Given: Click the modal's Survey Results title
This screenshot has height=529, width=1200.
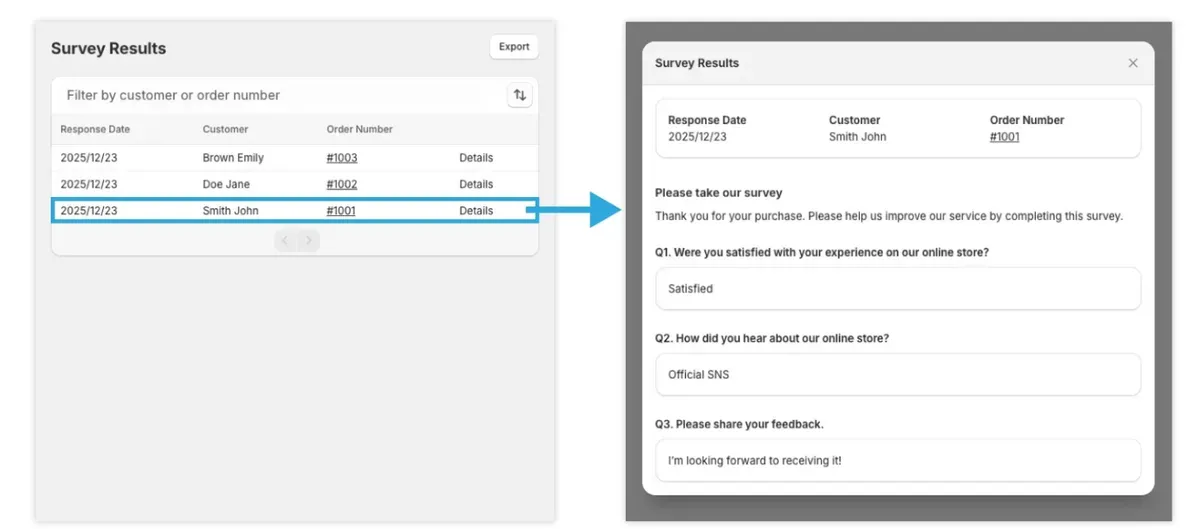Looking at the screenshot, I should click(697, 63).
